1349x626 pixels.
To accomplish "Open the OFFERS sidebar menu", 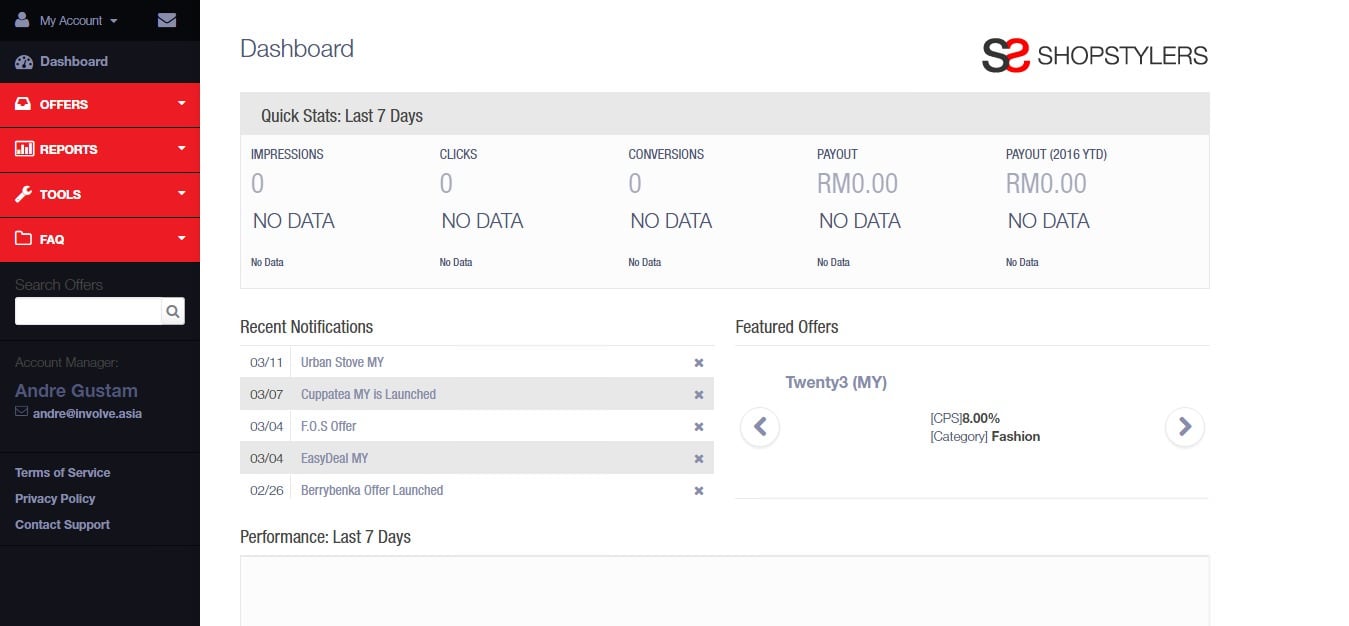I will (100, 104).
